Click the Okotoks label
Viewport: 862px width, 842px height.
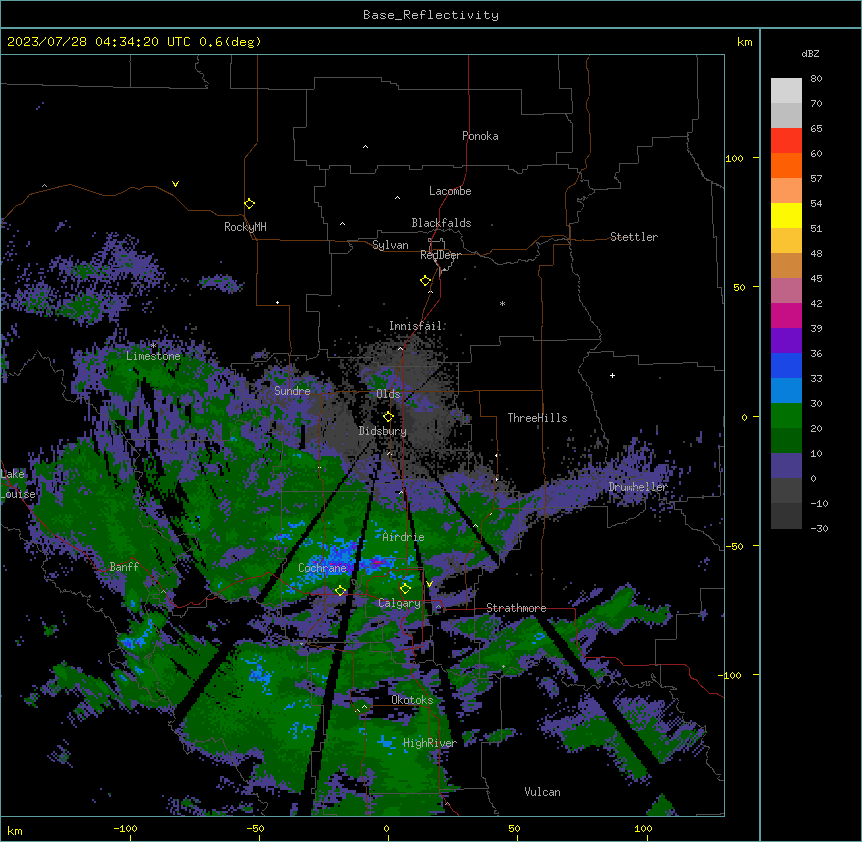point(412,700)
